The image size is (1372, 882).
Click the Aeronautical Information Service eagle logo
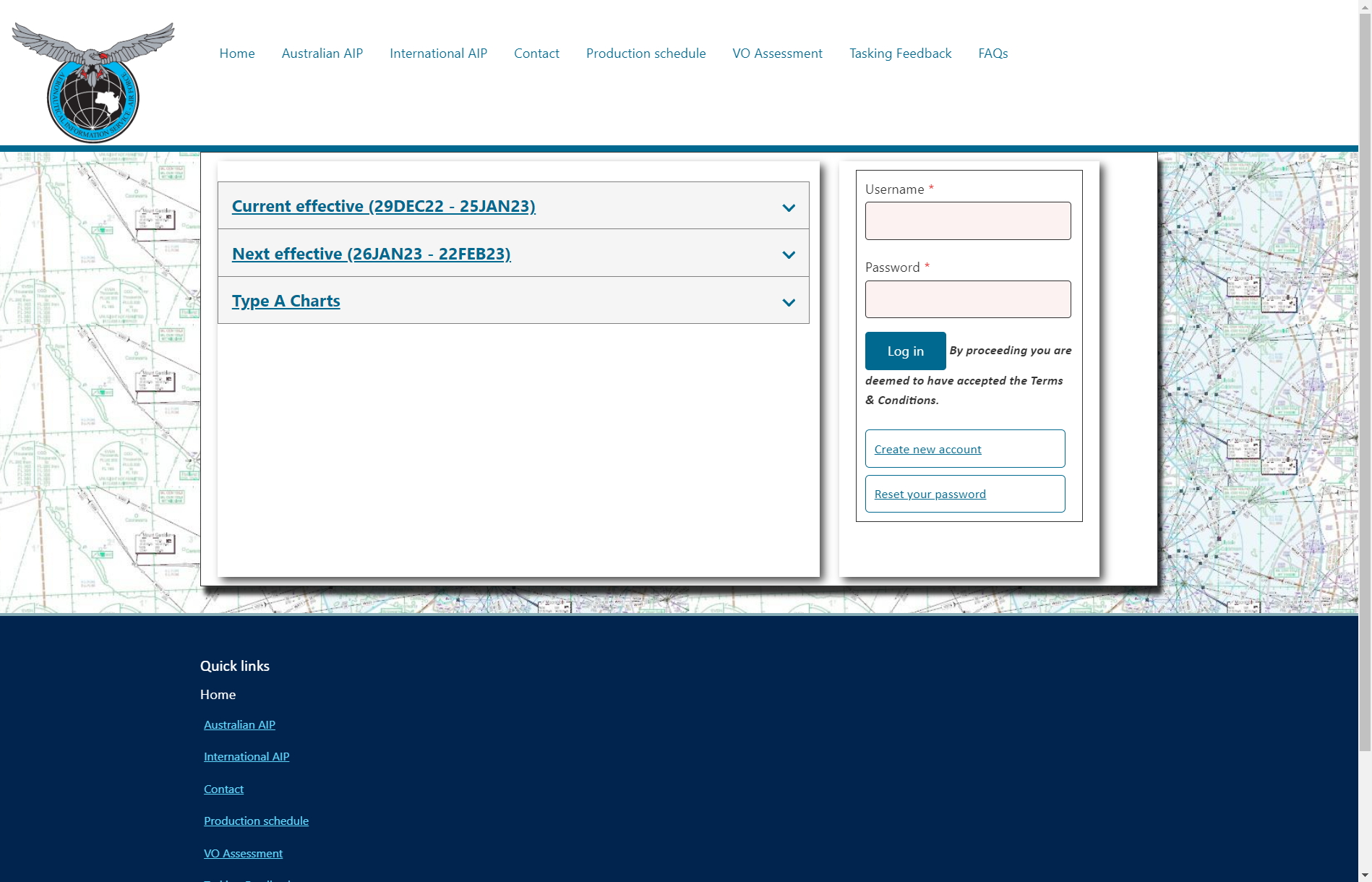tap(93, 82)
